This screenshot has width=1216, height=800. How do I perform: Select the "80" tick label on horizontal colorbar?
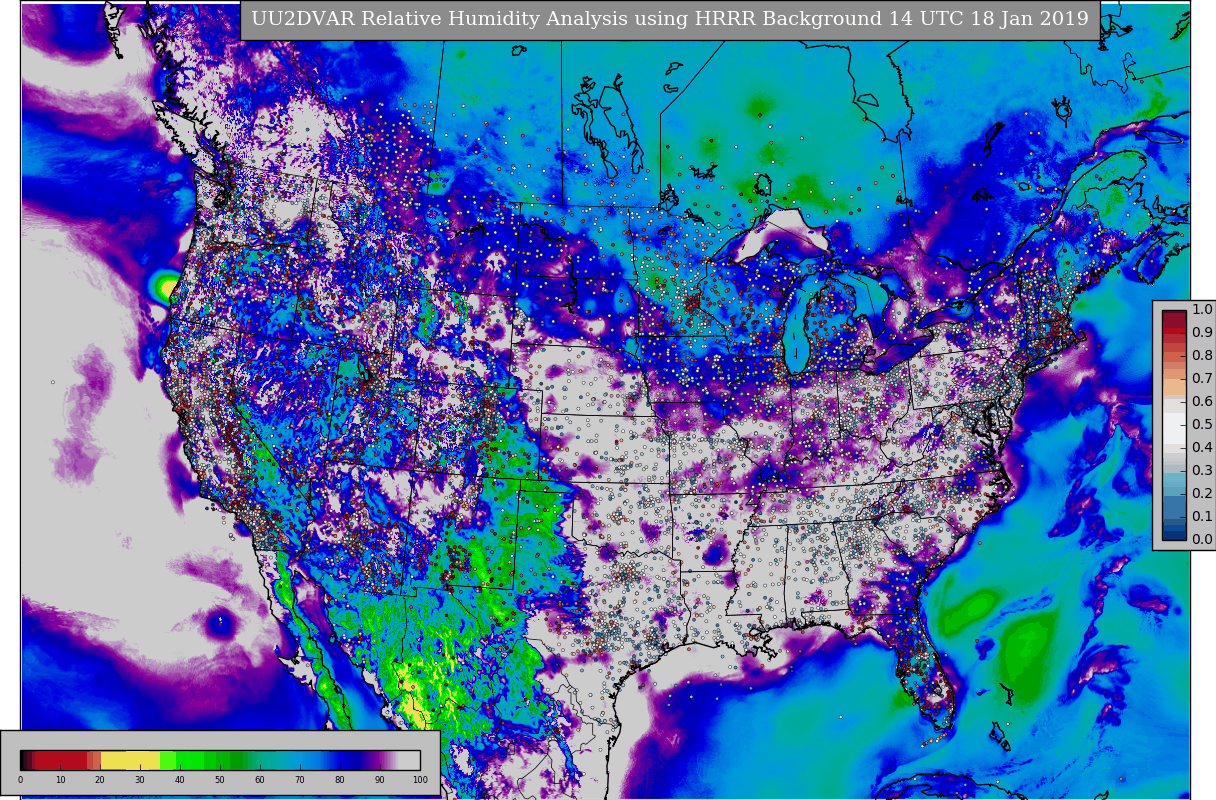[340, 780]
